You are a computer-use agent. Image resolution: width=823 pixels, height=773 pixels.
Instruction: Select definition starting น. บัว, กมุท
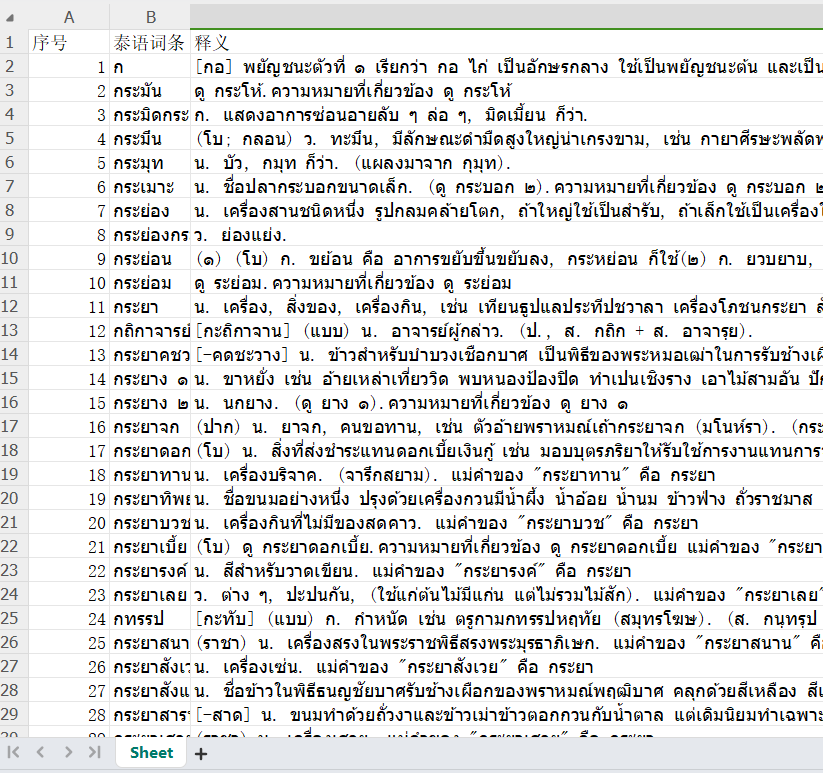tap(507, 163)
